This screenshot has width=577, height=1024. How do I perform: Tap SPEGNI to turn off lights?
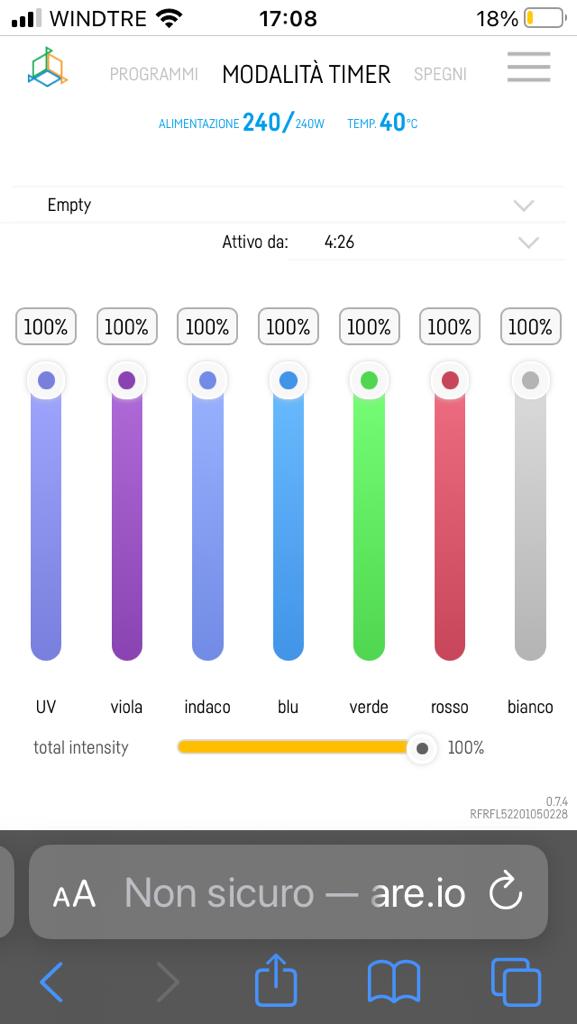441,74
